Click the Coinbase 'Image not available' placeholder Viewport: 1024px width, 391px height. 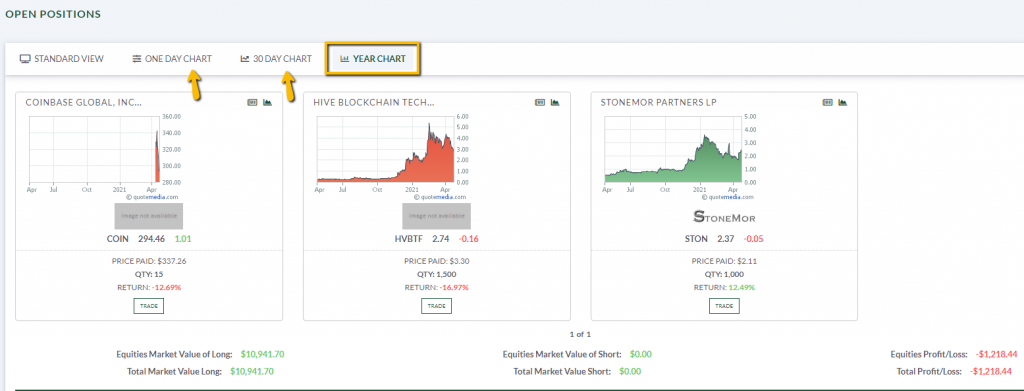(149, 216)
